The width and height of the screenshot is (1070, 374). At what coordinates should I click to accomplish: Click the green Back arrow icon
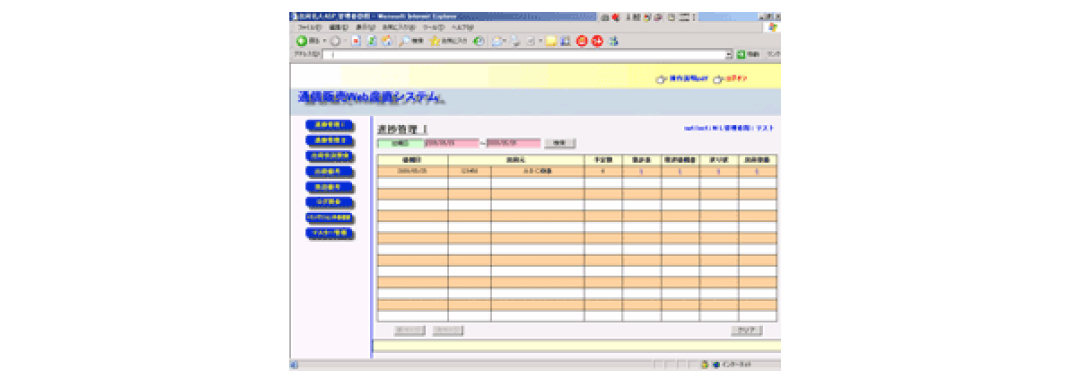point(302,41)
